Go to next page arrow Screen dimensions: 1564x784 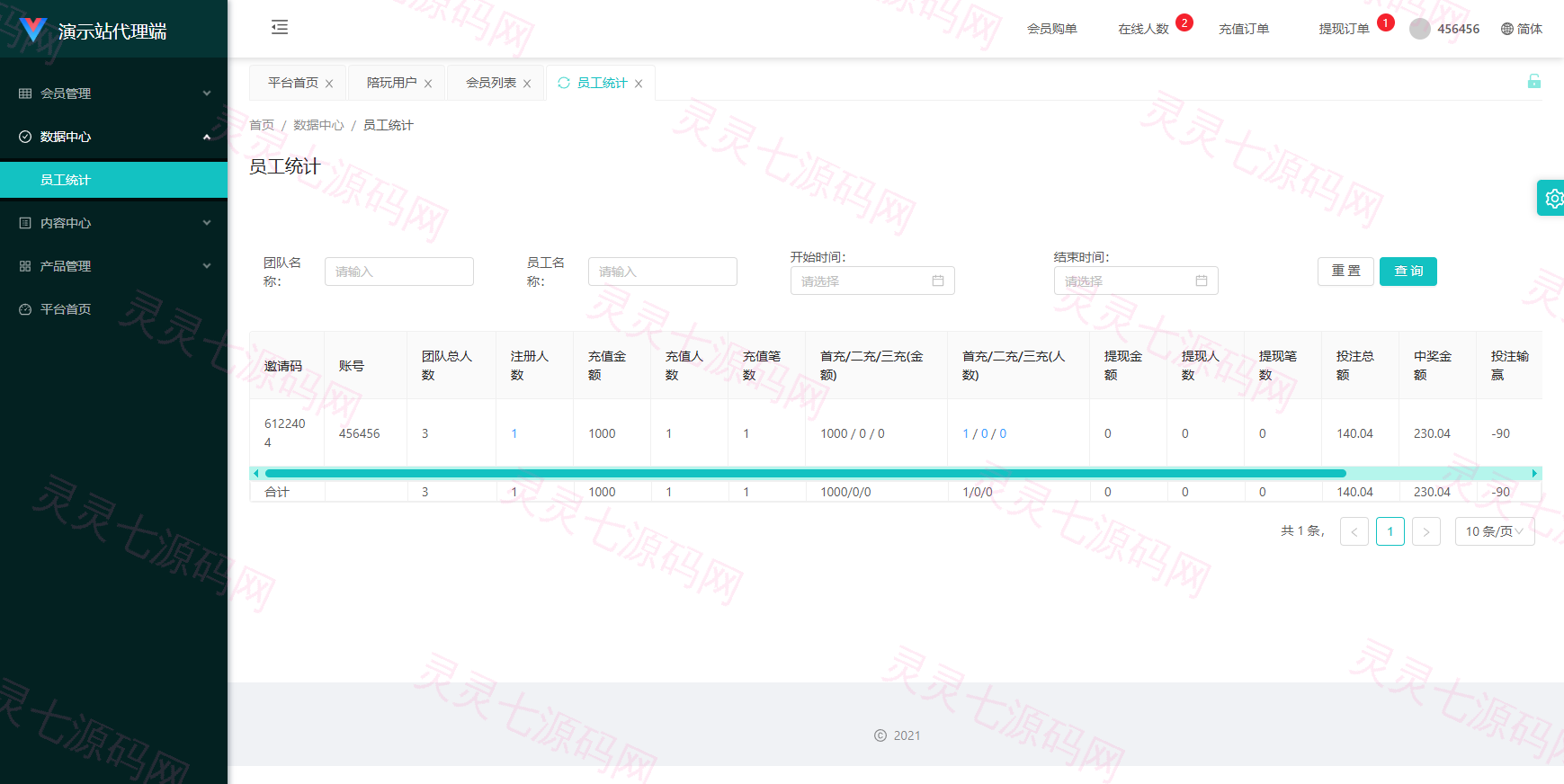coord(1426,531)
